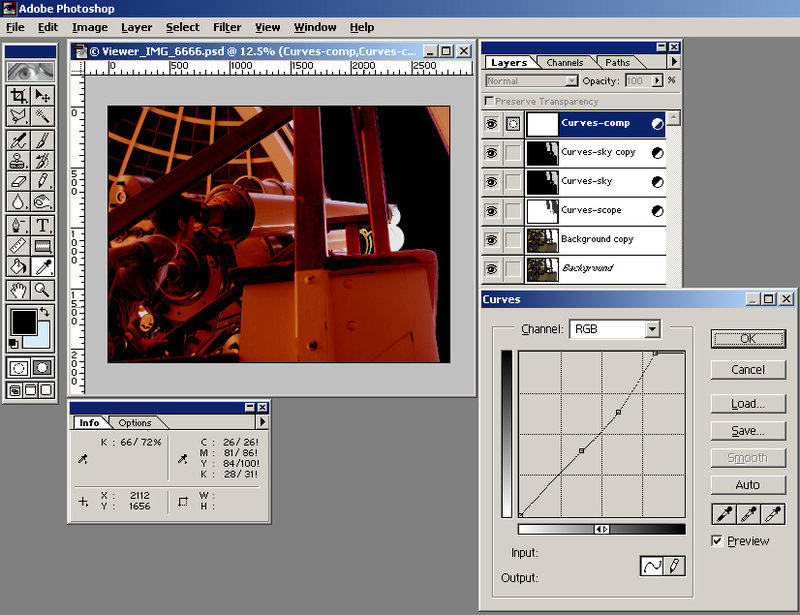This screenshot has height=615, width=800.
Task: Click Cancel in Curves dialog
Action: tap(748, 370)
